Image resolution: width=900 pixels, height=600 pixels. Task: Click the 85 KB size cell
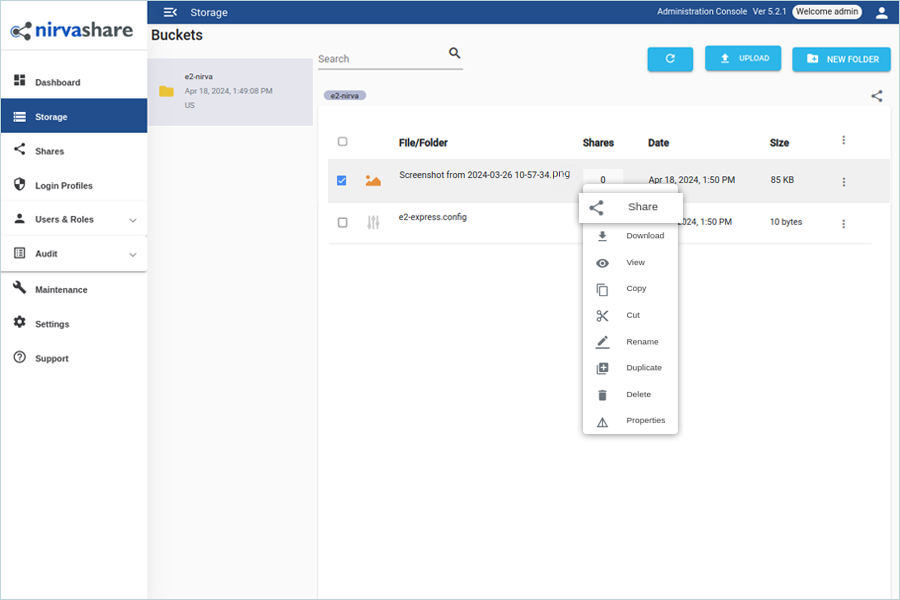(x=782, y=180)
